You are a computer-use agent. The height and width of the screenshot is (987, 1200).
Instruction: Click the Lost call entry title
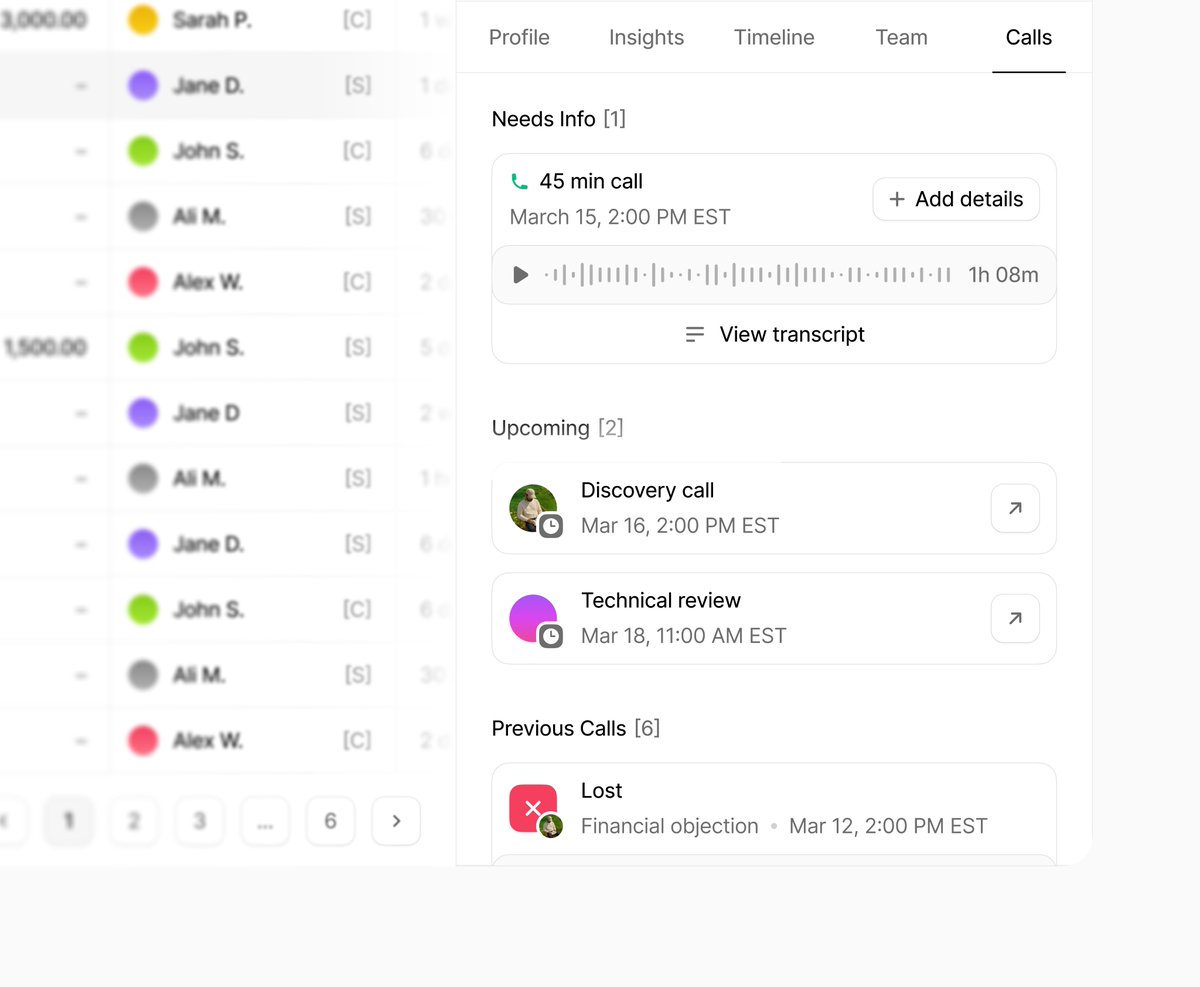click(602, 791)
